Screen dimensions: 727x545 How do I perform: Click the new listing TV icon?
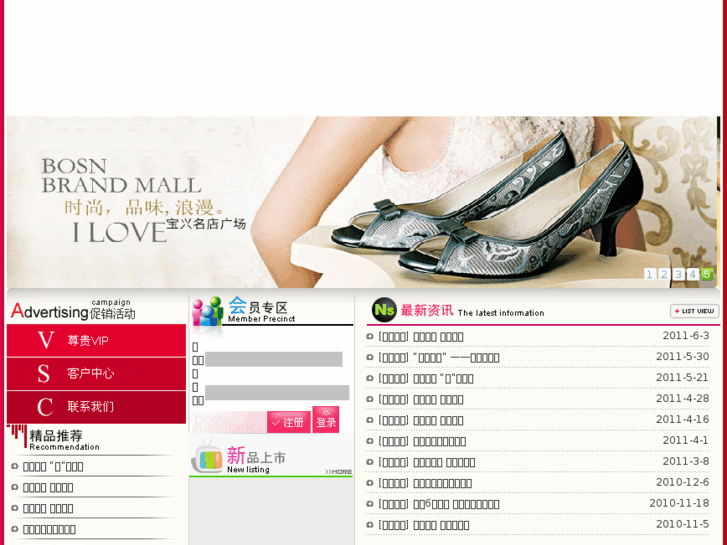pos(207,458)
